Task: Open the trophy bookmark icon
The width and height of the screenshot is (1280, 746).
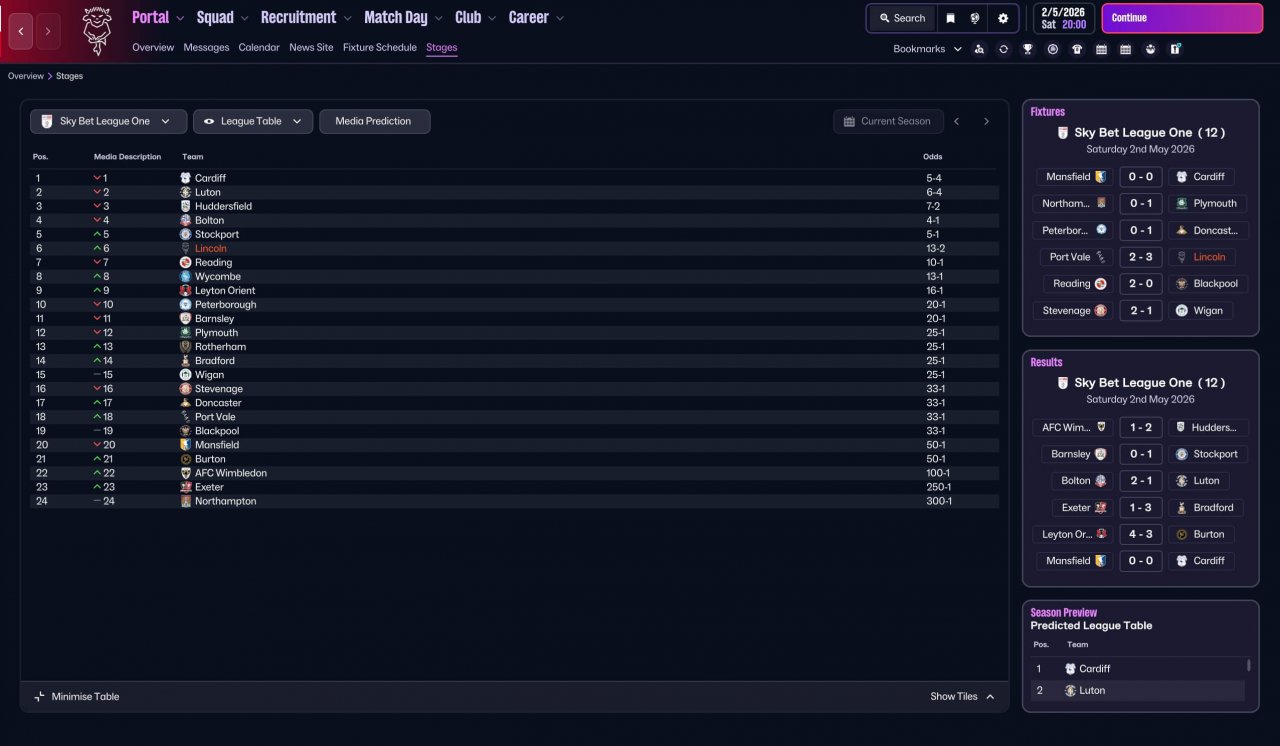Action: pos(1027,49)
